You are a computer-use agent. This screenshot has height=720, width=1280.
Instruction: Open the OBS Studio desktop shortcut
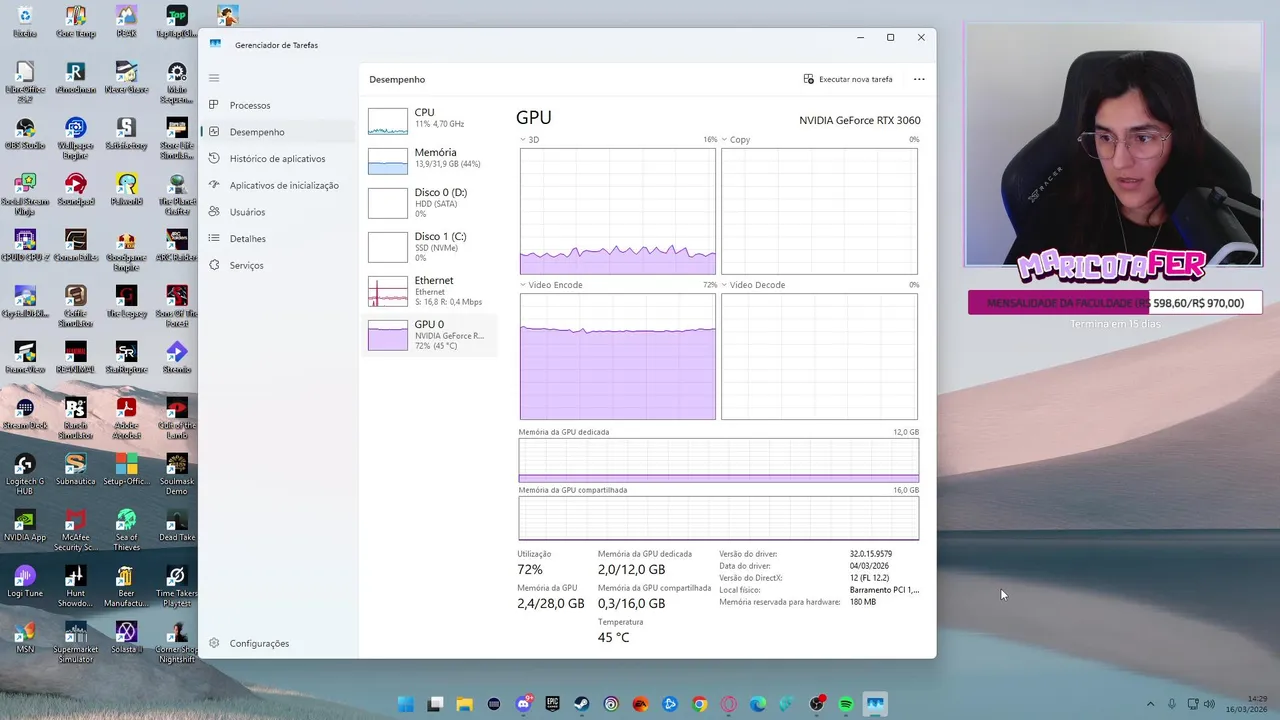click(x=25, y=134)
